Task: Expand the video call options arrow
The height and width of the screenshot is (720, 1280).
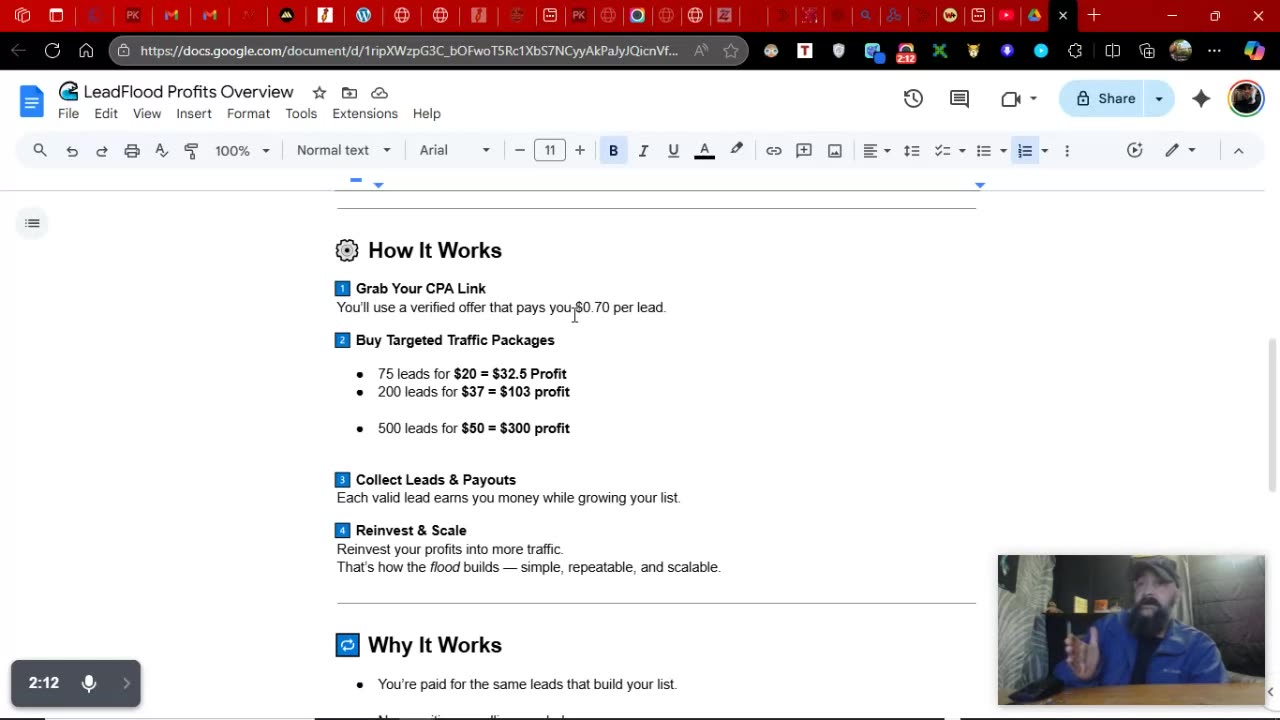Action: pos(1033,98)
